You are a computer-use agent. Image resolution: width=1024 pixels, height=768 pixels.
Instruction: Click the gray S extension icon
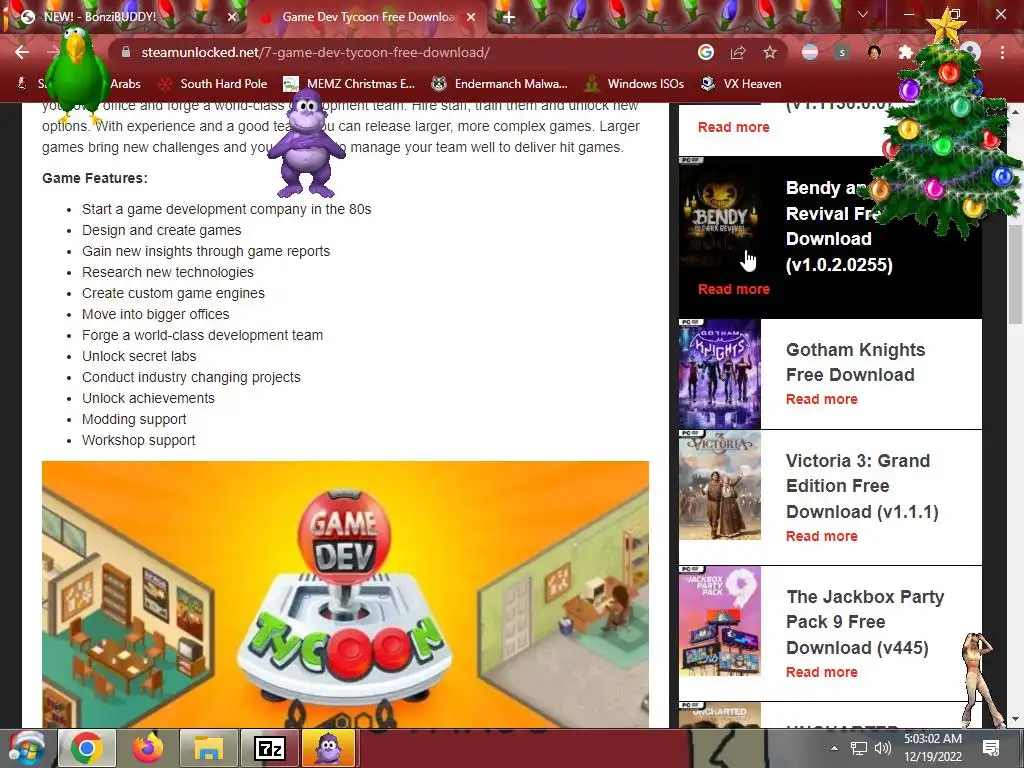tap(842, 52)
